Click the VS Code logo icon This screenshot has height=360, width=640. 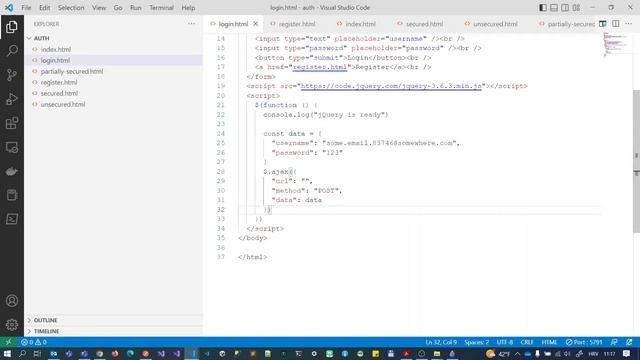[x=9, y=8]
